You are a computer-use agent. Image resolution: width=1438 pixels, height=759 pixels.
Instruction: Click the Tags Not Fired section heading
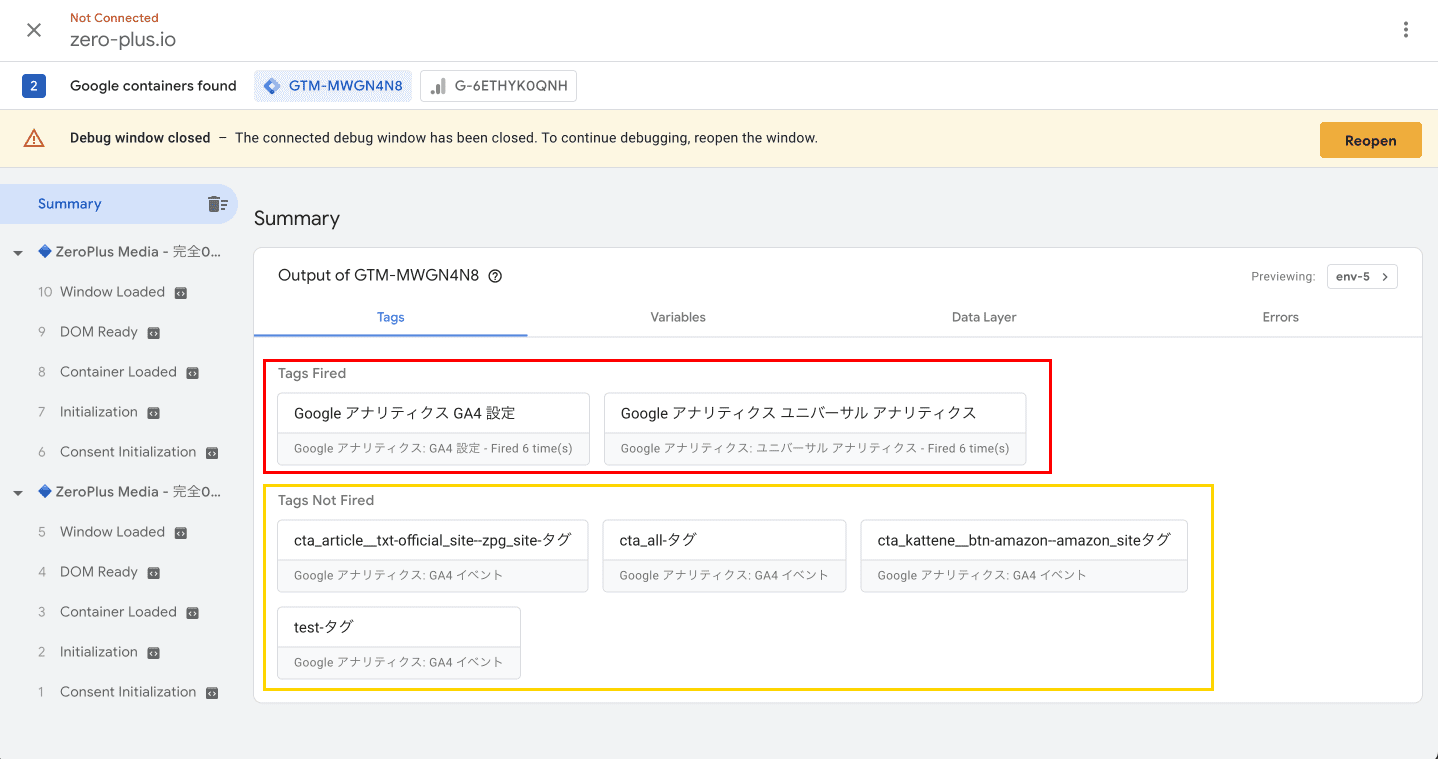(326, 500)
